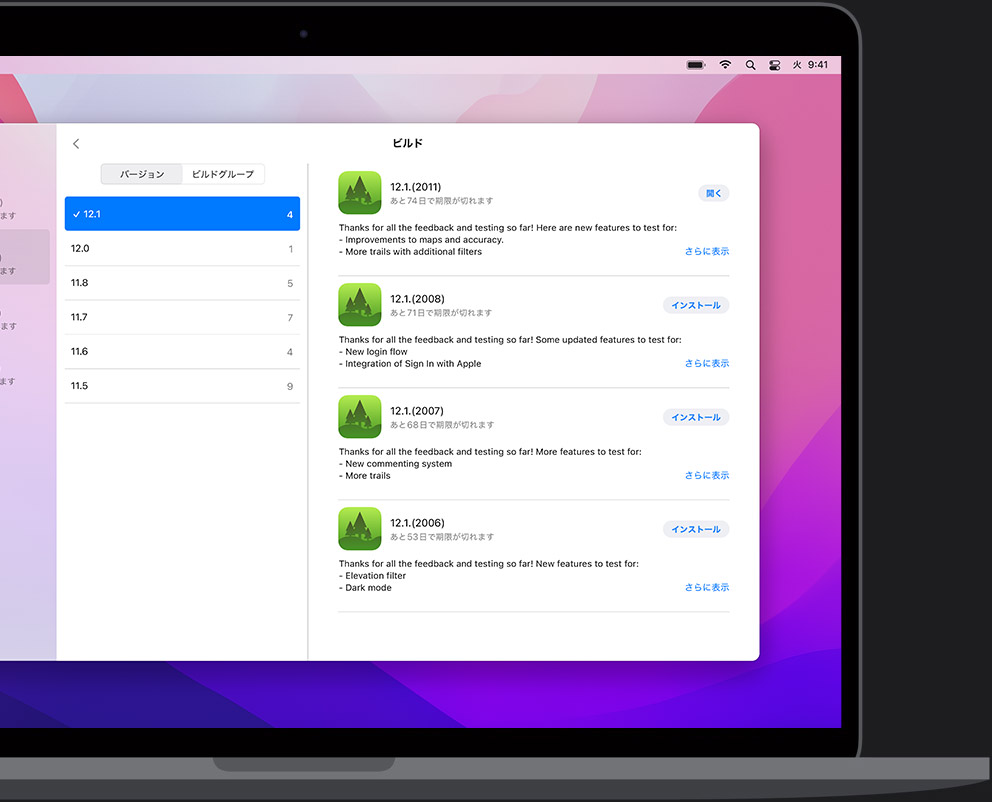992x802 pixels.
Task: Open build 12.1.(2011) with 開く button
Action: coord(713,193)
